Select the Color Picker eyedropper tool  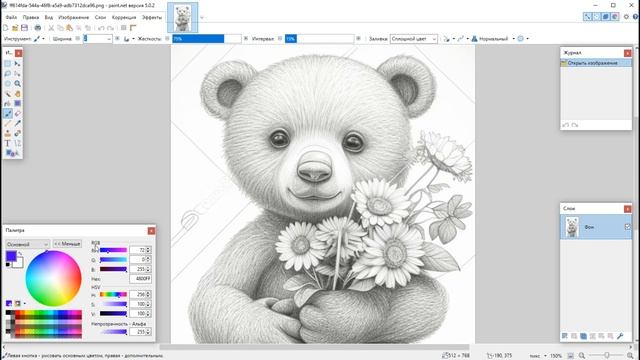pos(18,123)
